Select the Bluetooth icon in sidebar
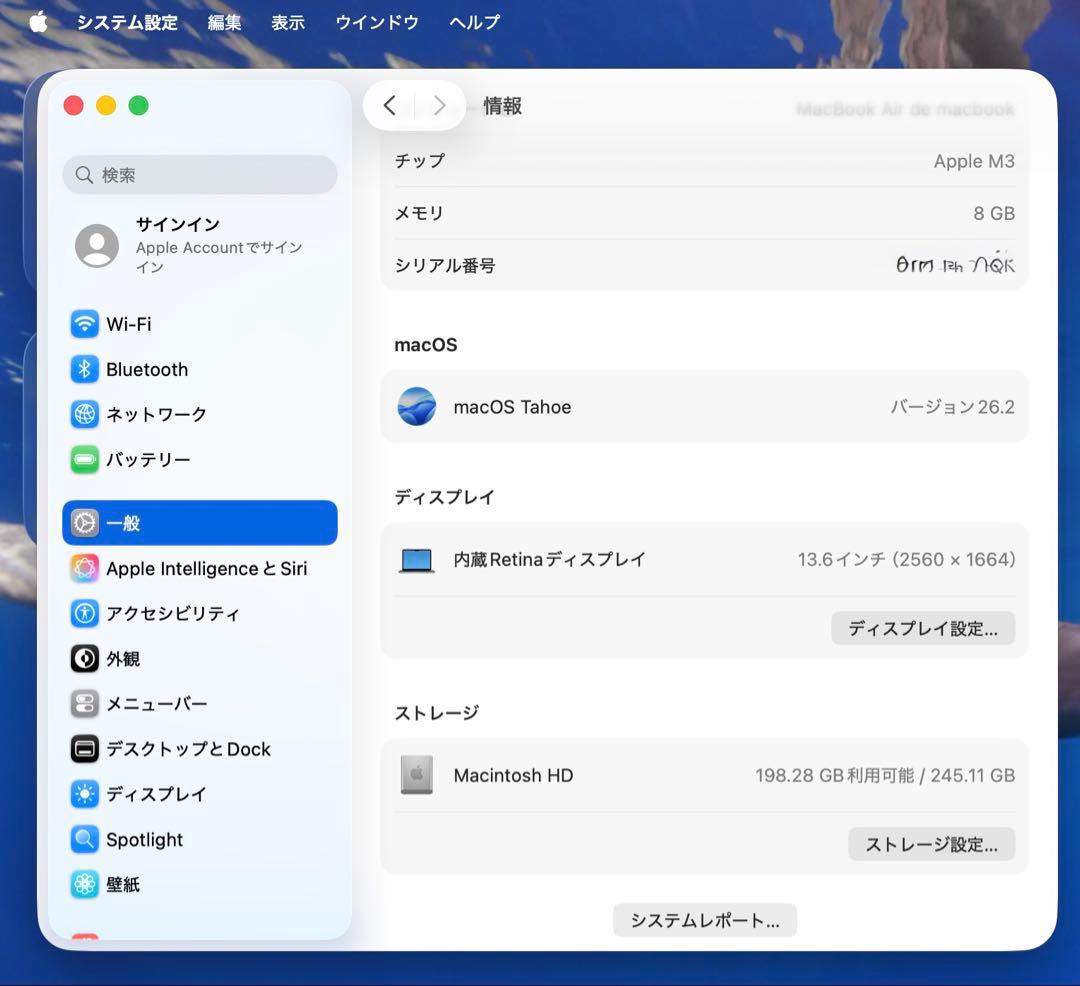 [84, 369]
